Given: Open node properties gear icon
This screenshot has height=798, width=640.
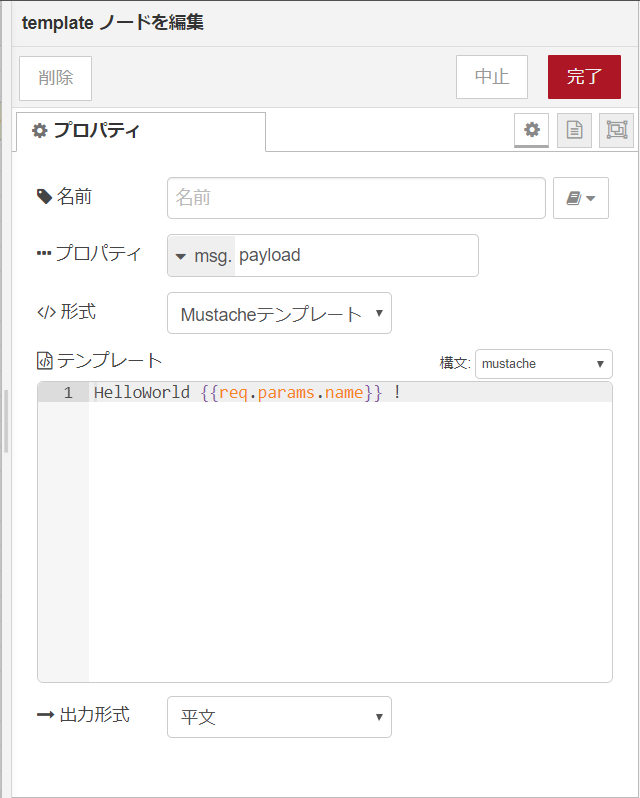Looking at the screenshot, I should point(531,130).
